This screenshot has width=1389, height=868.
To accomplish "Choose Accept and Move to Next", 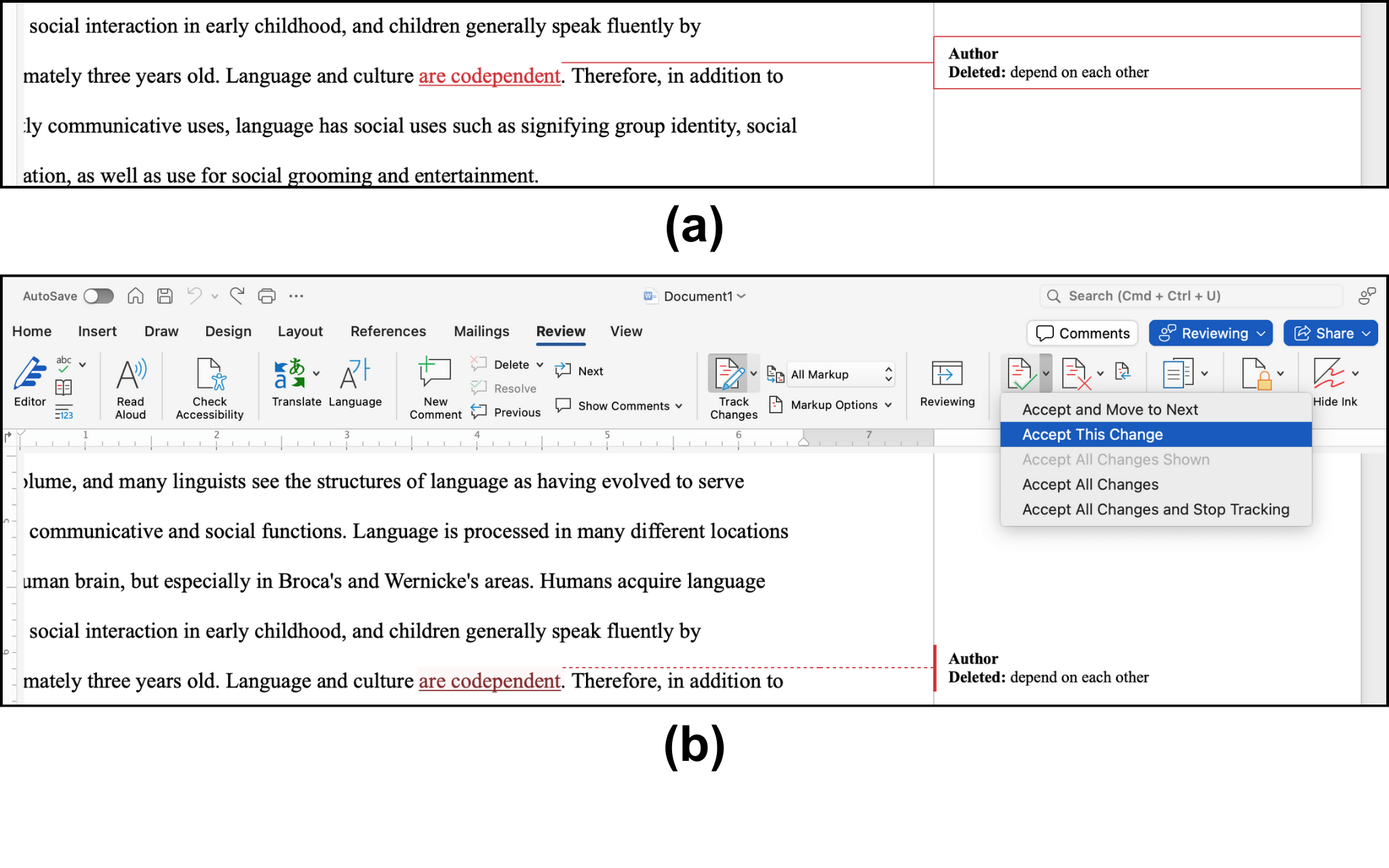I will [1156, 409].
